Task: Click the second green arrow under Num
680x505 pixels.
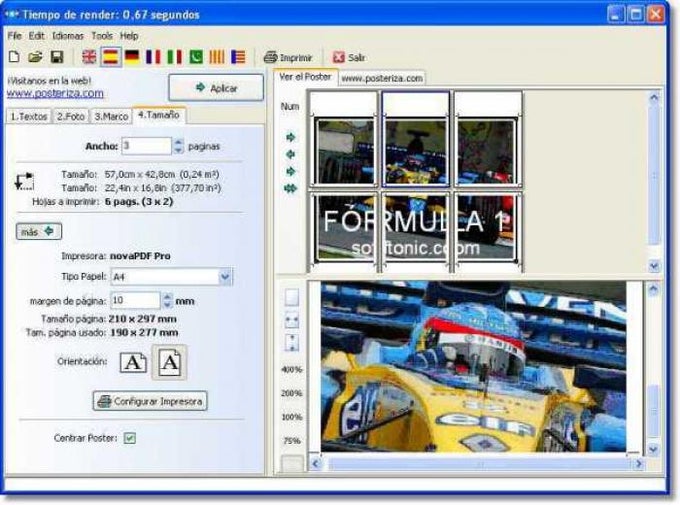Action: click(x=291, y=154)
